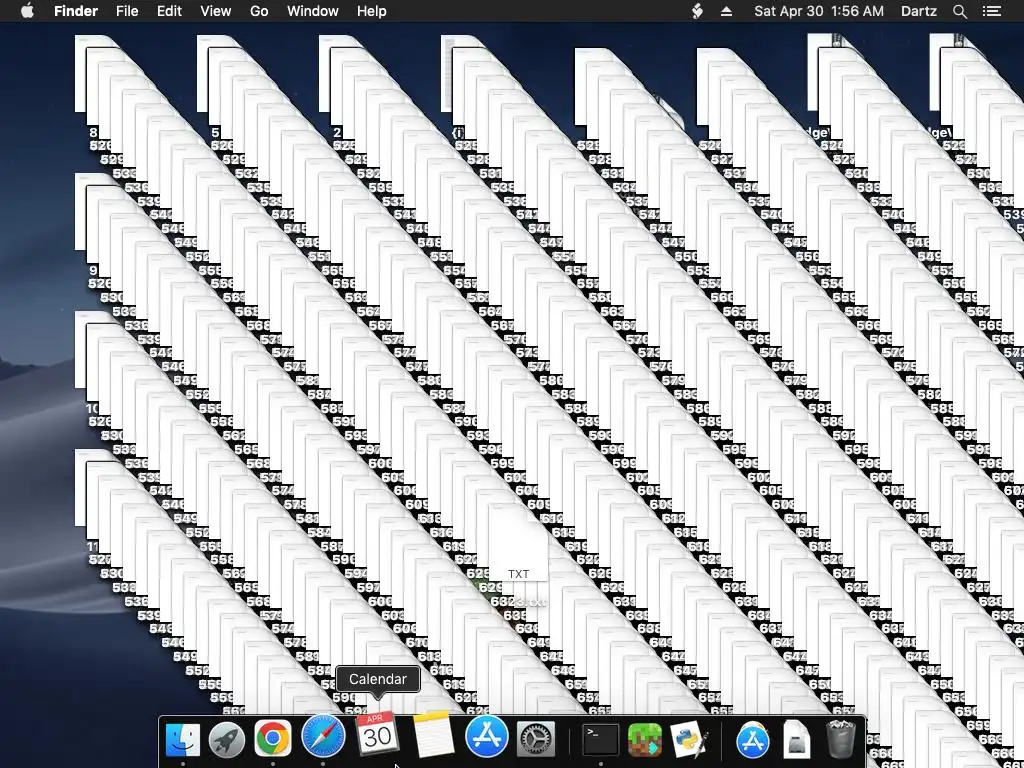Open the Dartz user menu
This screenshot has width=1024, height=768.
click(x=919, y=11)
